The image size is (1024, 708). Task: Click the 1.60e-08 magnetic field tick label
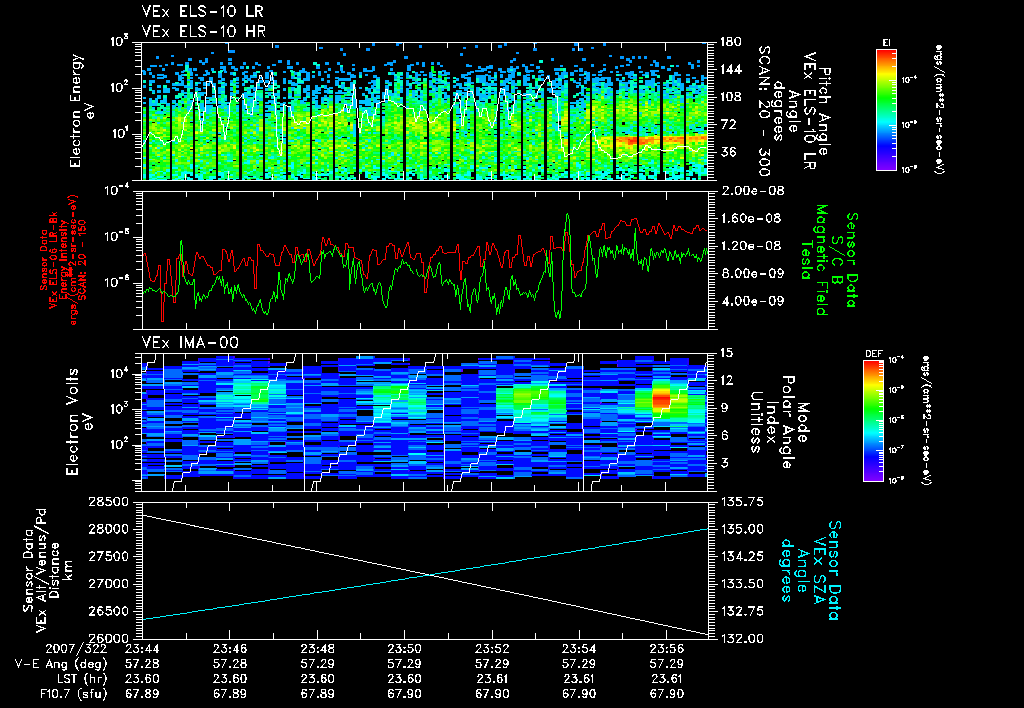(x=752, y=218)
